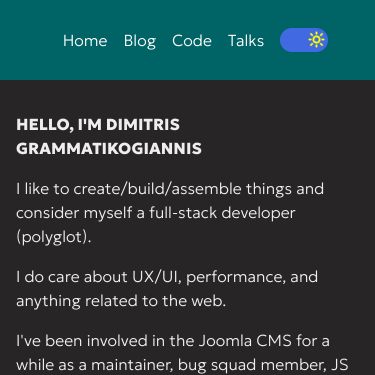Click the yellow sun icon
375x375 pixels.
(316, 40)
